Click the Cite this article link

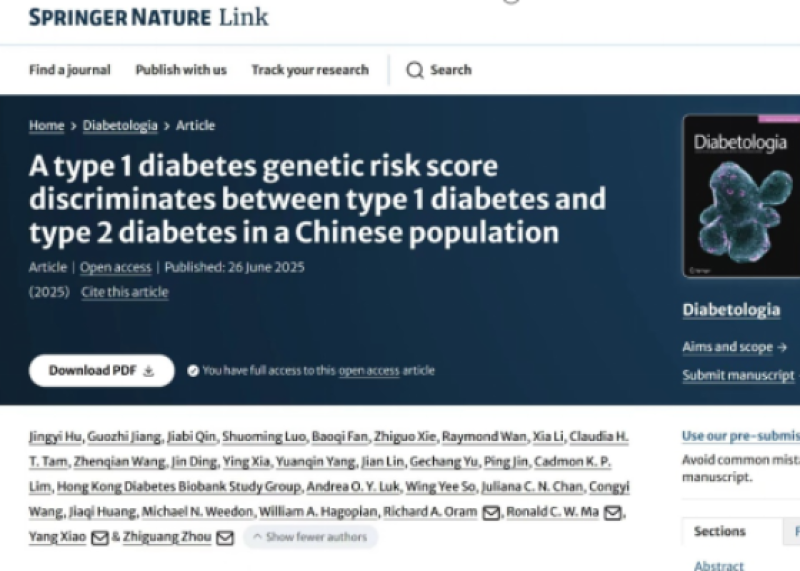pyautogui.click(x=124, y=292)
